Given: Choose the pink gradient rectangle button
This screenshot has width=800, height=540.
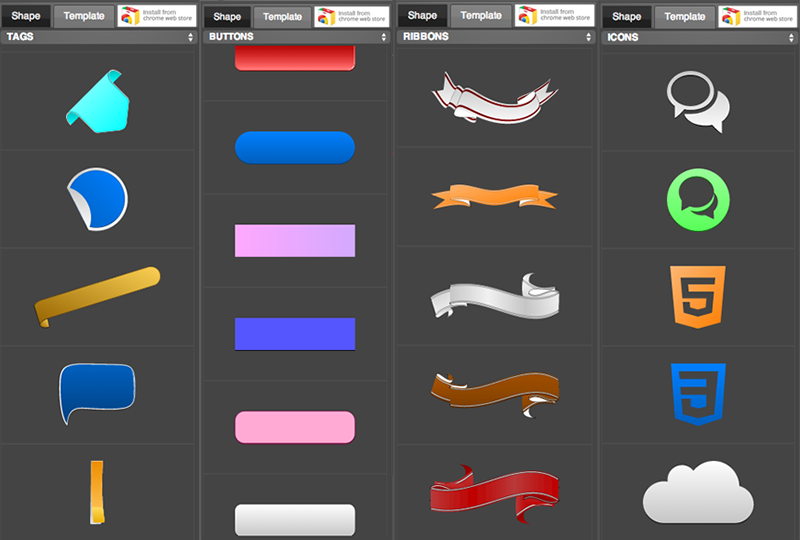Looking at the screenshot, I should (x=295, y=241).
